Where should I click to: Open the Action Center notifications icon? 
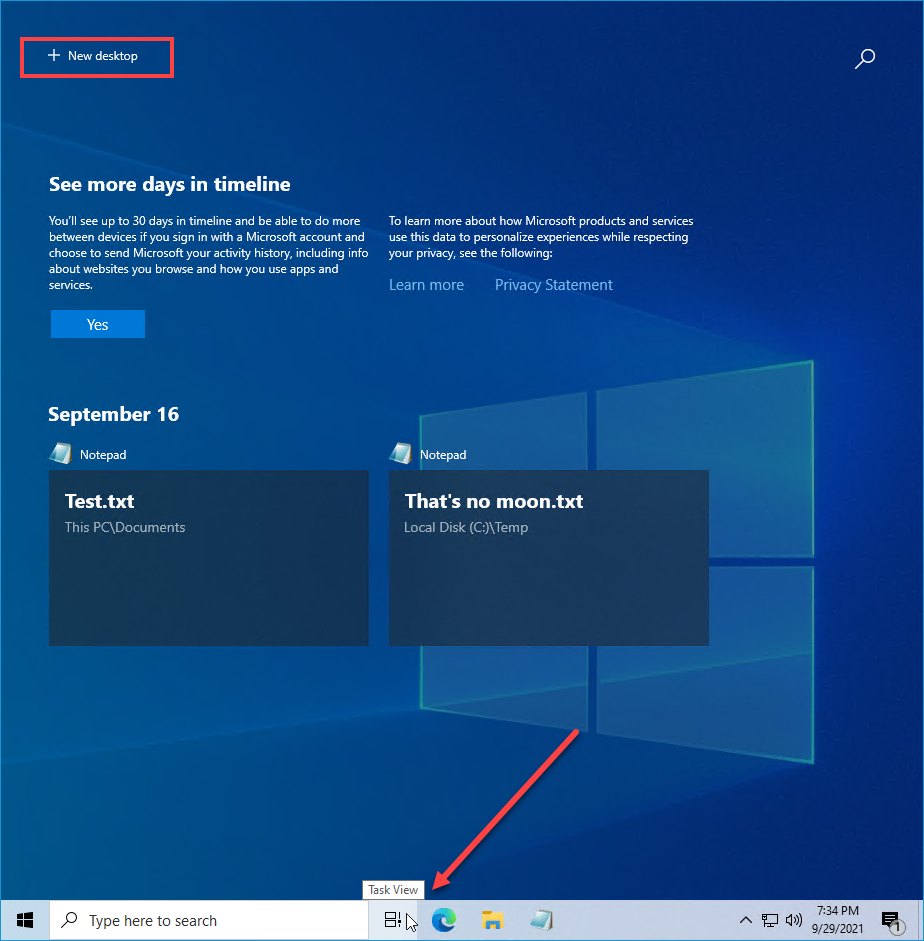coord(892,921)
